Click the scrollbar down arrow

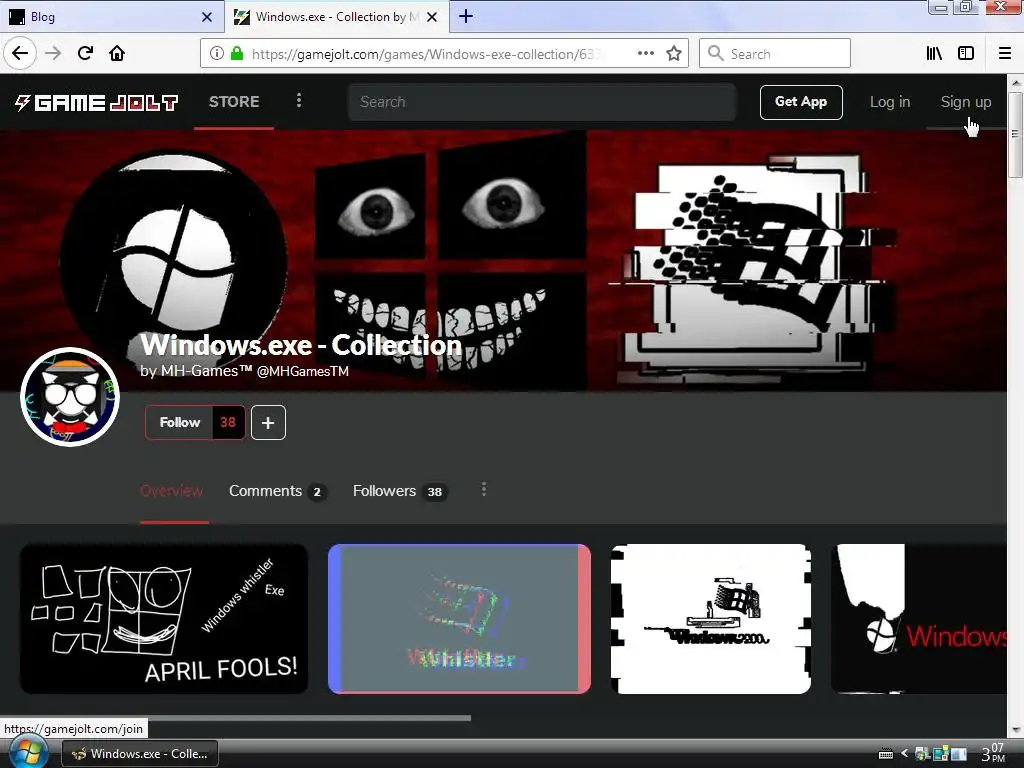pos(1016,730)
